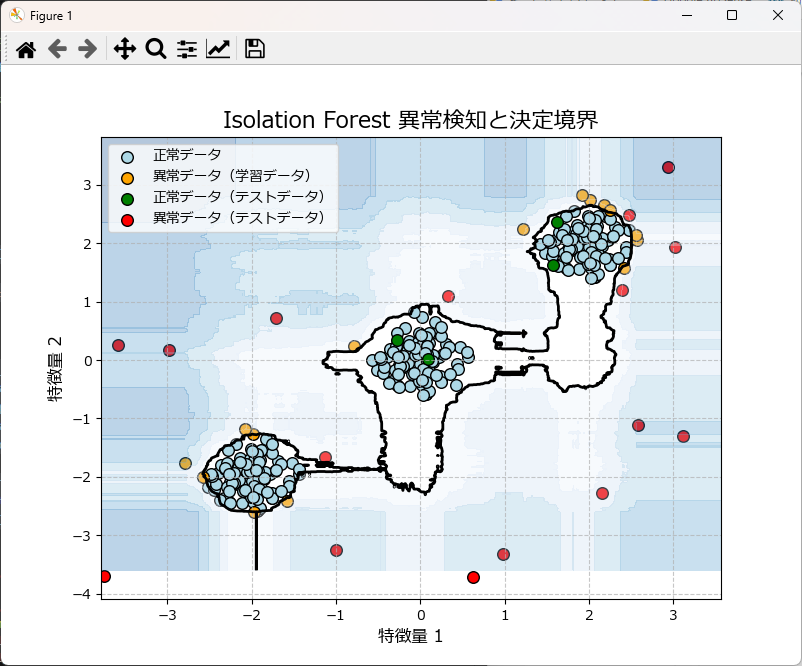Image resolution: width=802 pixels, height=666 pixels.
Task: Reset the plot view with the Home icon
Action: 27,48
